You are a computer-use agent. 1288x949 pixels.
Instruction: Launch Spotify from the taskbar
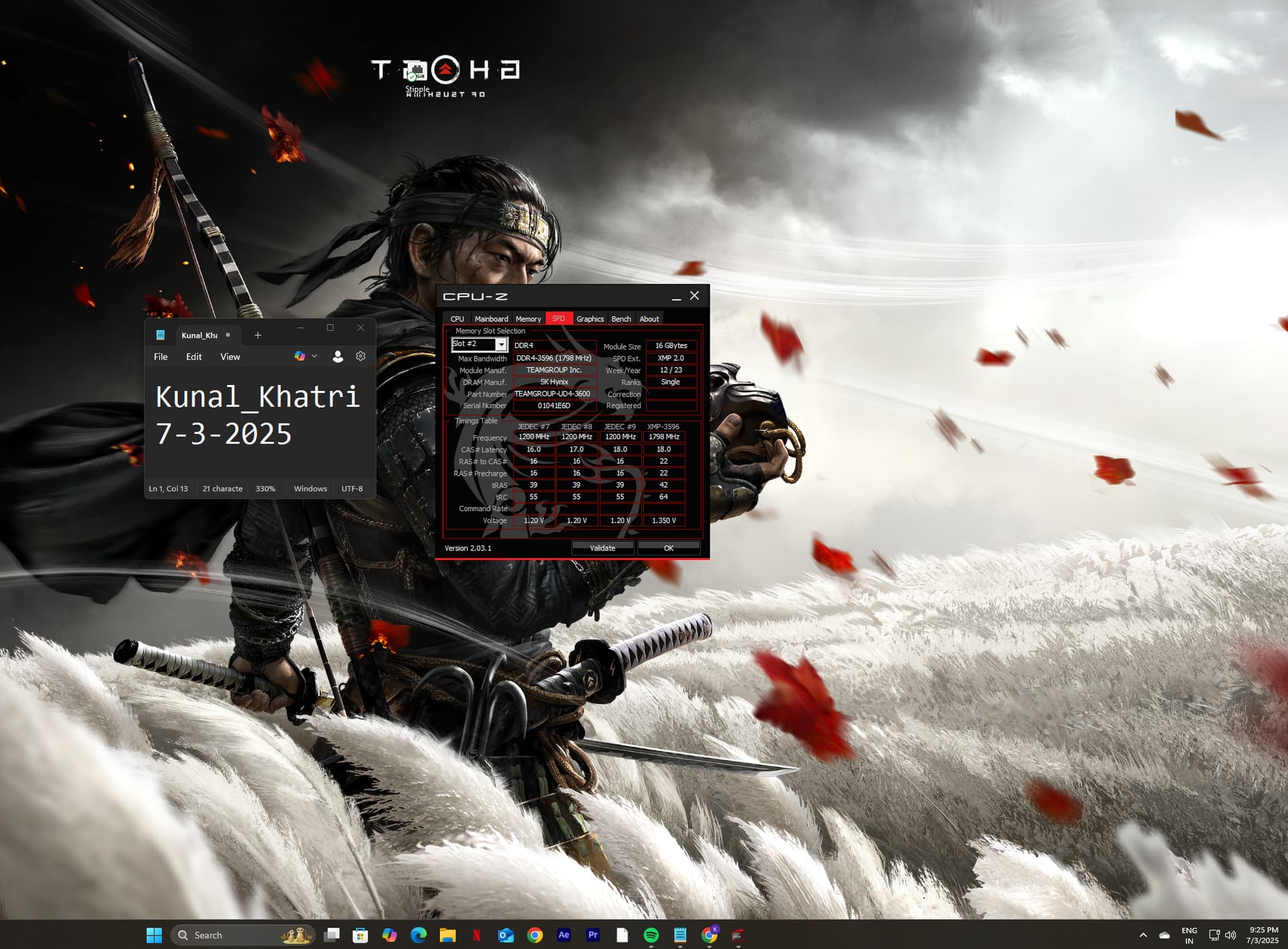click(651, 935)
